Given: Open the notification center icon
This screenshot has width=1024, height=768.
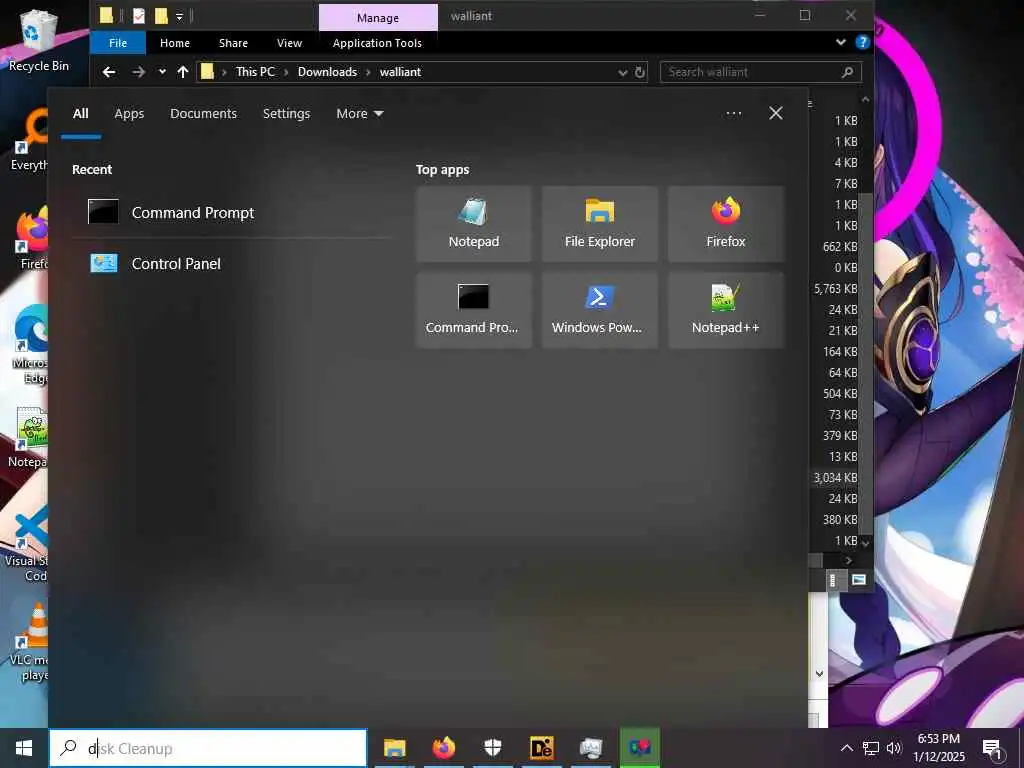Looking at the screenshot, I should point(993,748).
